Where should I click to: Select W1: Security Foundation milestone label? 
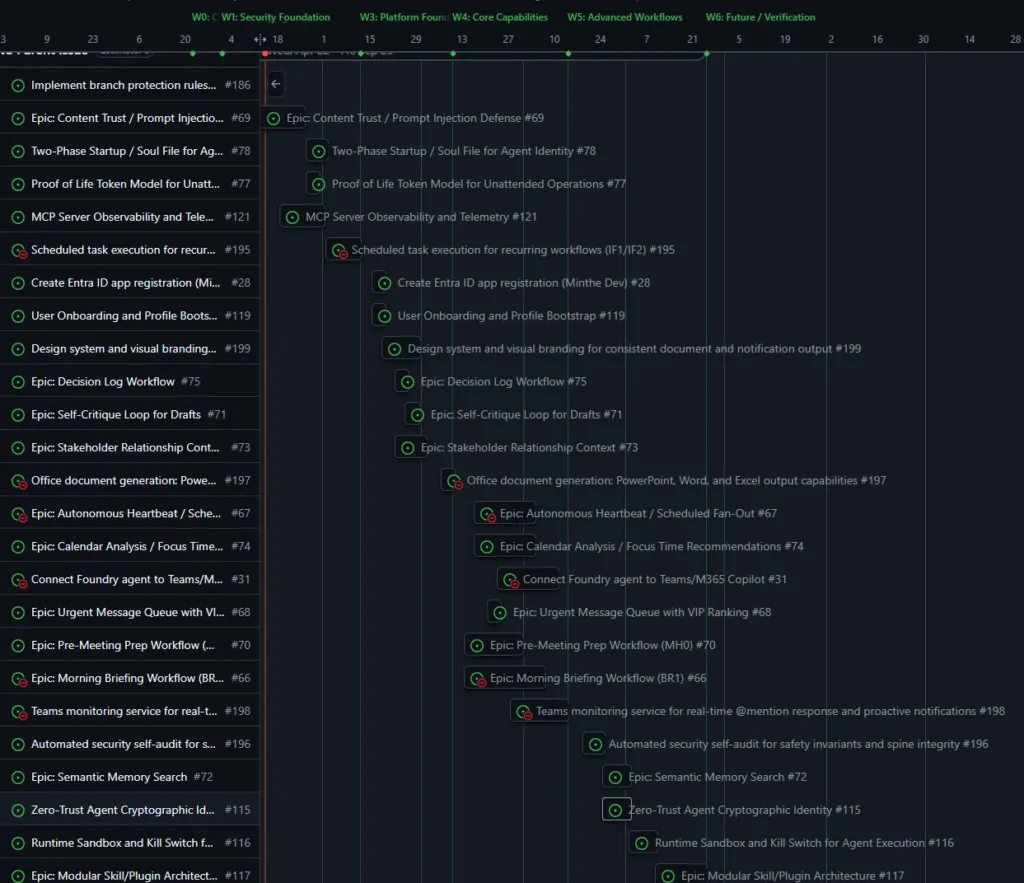pos(276,17)
